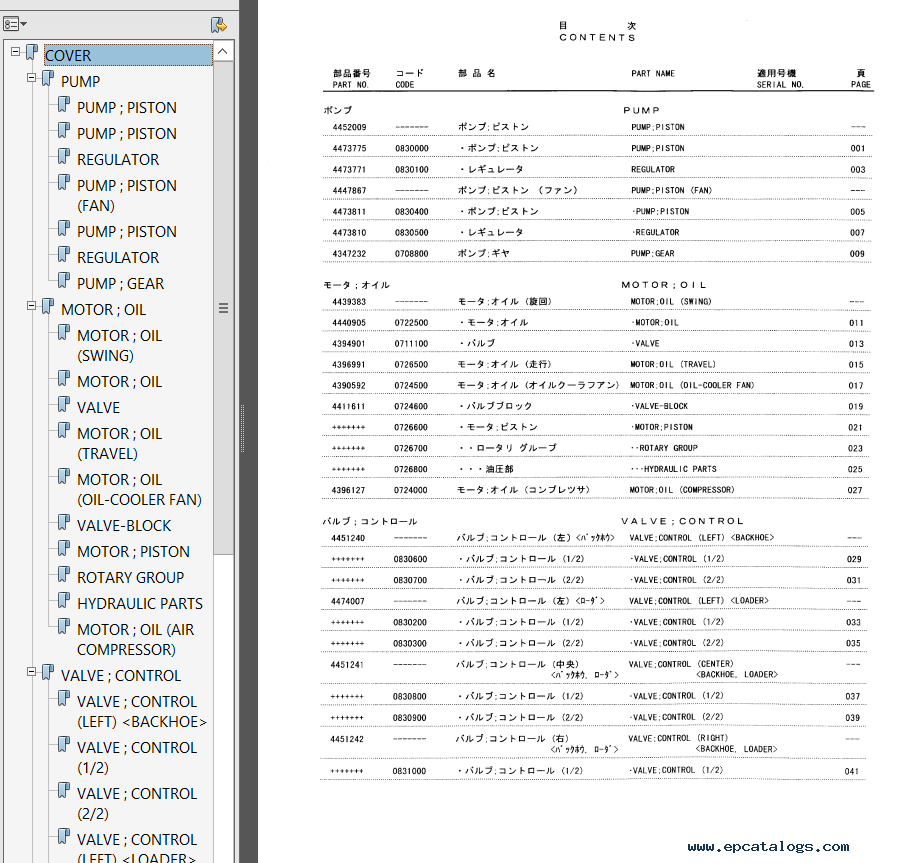Click the PART NAME column header
This screenshot has width=900, height=863.
tap(653, 74)
